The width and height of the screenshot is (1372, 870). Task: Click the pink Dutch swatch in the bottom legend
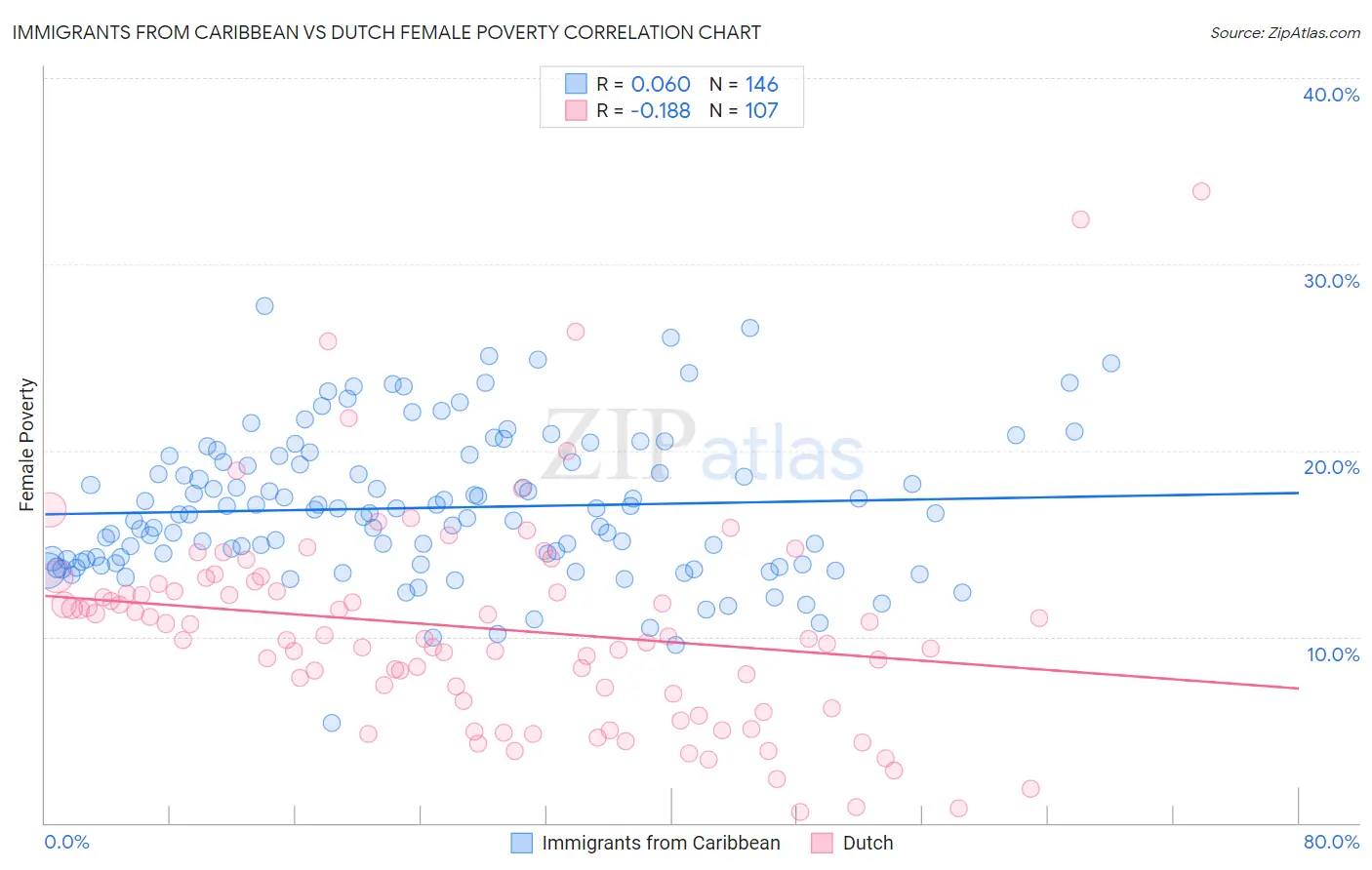(823, 843)
